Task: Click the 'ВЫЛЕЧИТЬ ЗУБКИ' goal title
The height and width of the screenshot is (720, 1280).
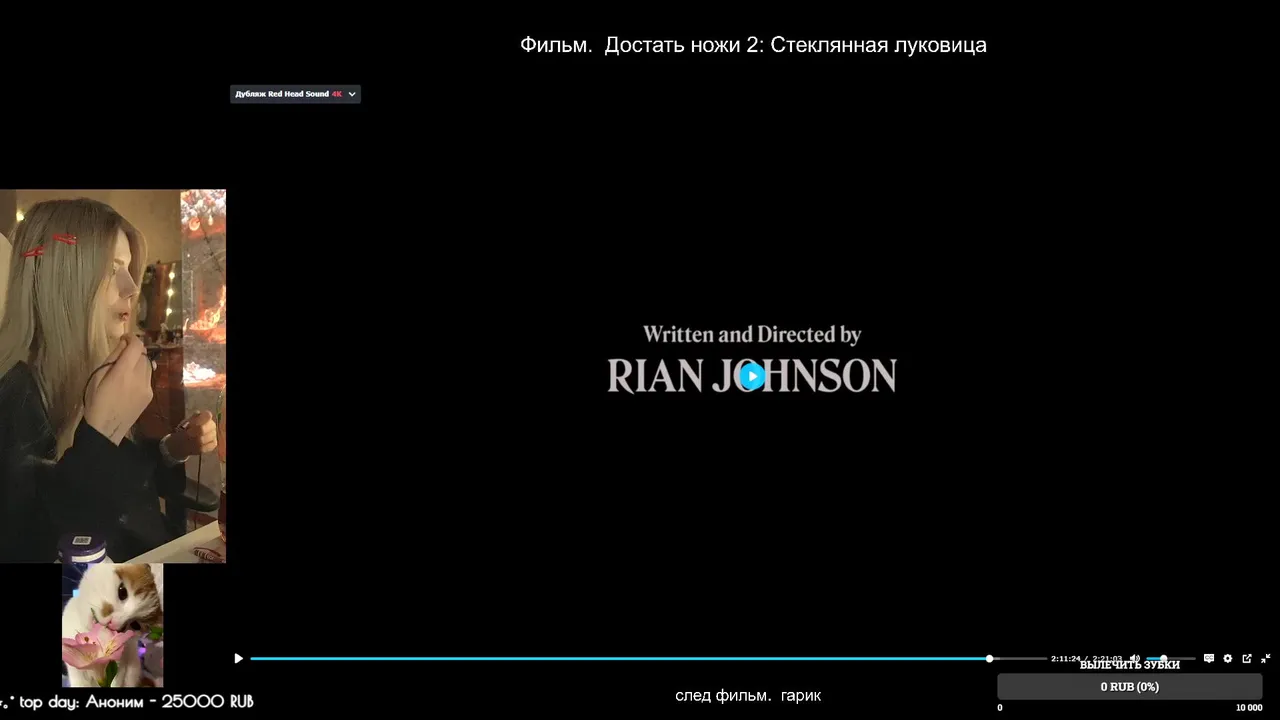Action: click(x=1130, y=665)
